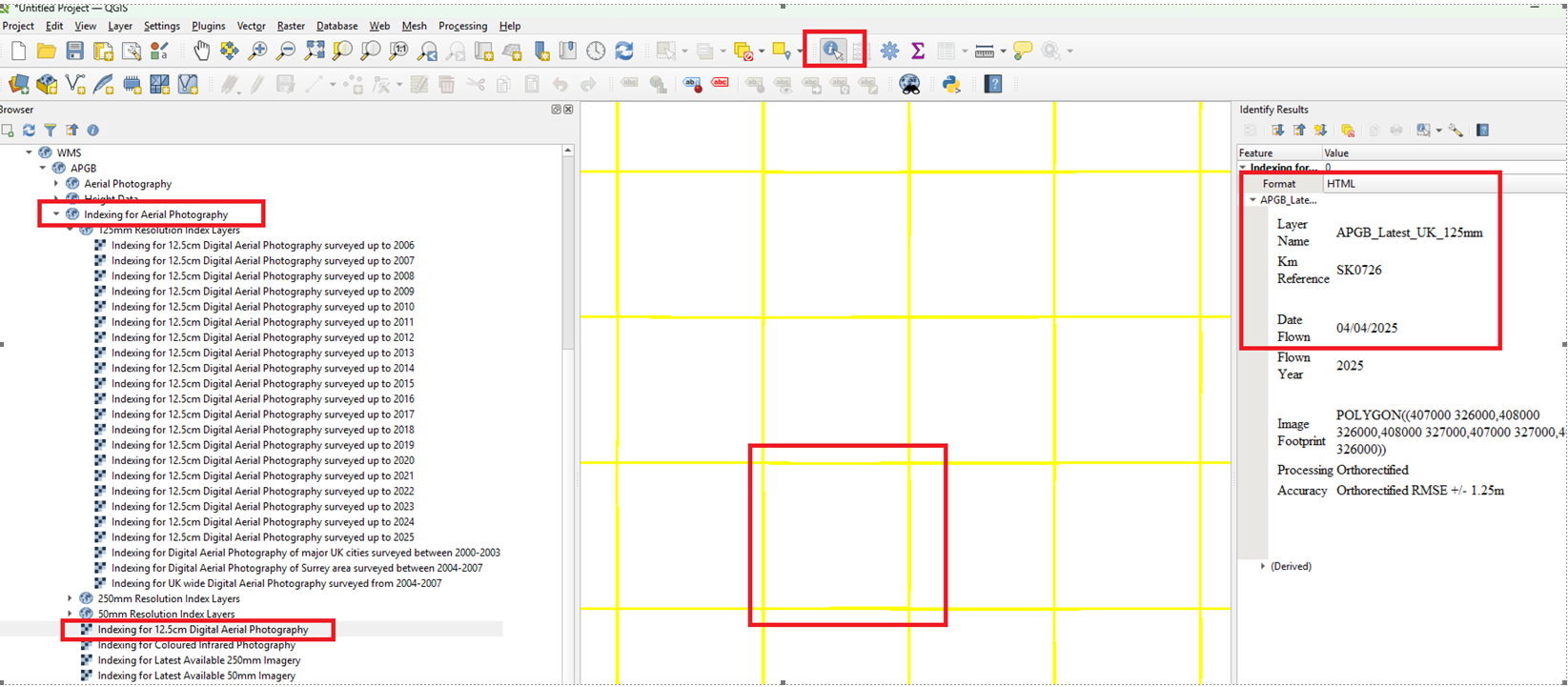Toggle the Show Map Tips icon

[1023, 51]
